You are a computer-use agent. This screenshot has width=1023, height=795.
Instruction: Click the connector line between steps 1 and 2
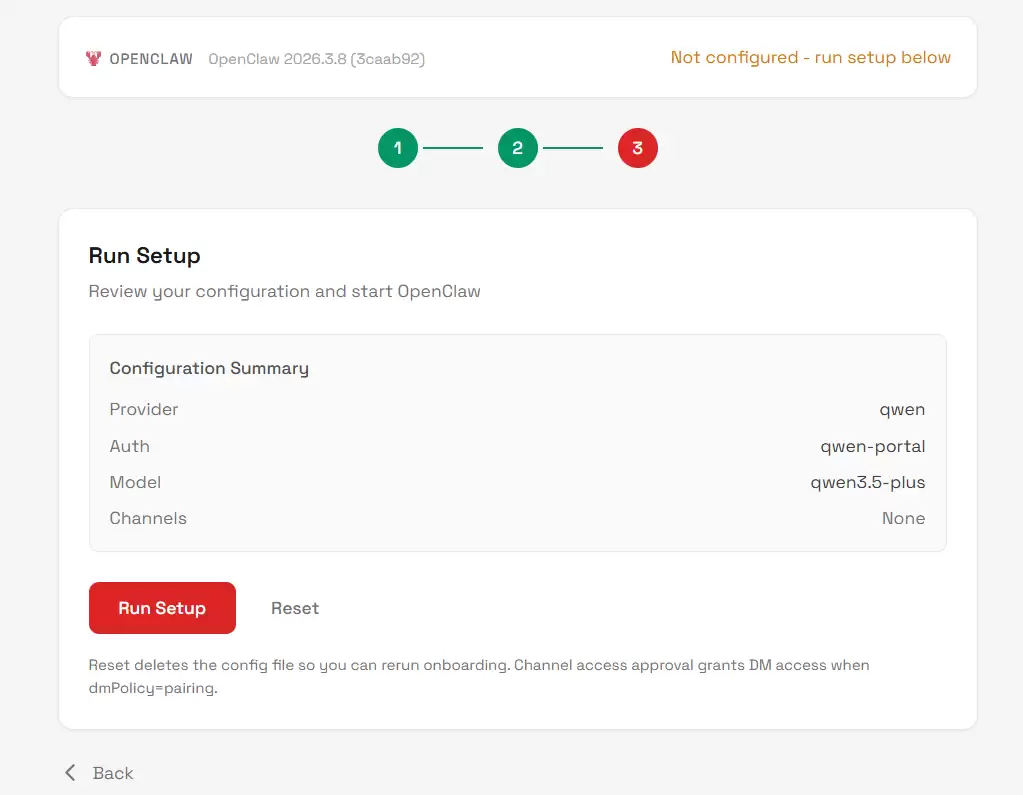[x=453, y=149]
